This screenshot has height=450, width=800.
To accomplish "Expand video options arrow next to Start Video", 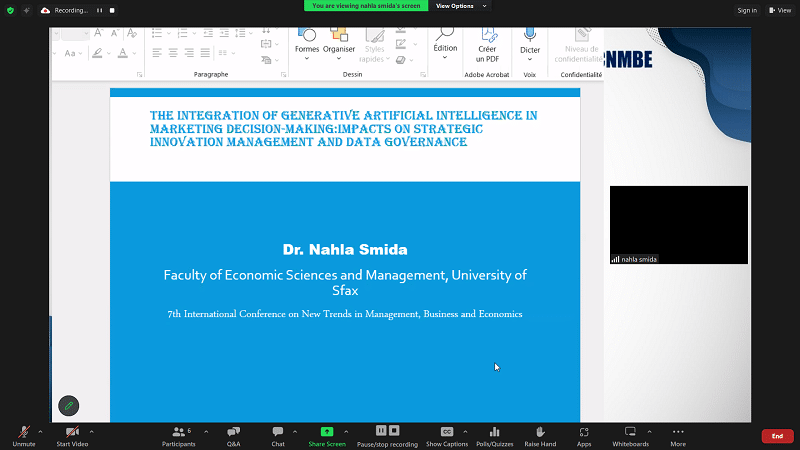I will (93, 432).
